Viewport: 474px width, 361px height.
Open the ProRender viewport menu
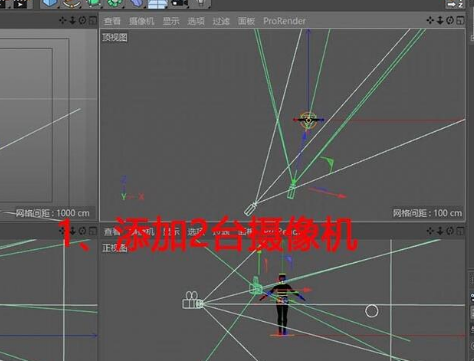(x=284, y=21)
